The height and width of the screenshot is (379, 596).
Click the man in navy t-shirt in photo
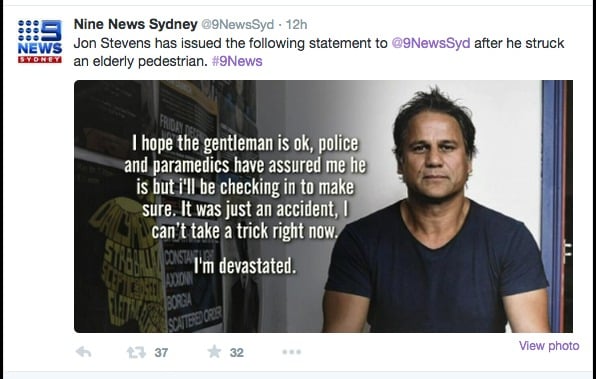[436, 211]
